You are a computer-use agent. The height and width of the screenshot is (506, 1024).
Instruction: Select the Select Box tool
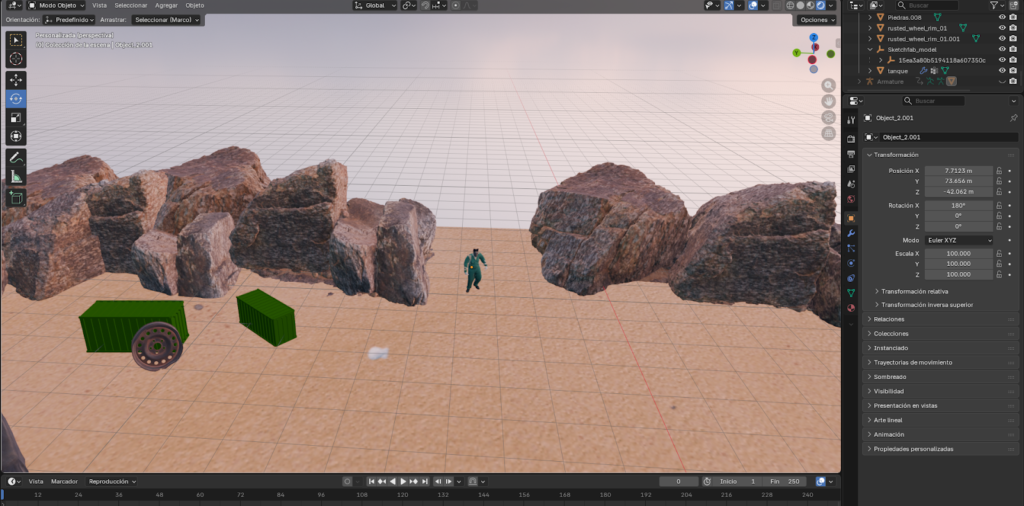coord(16,40)
